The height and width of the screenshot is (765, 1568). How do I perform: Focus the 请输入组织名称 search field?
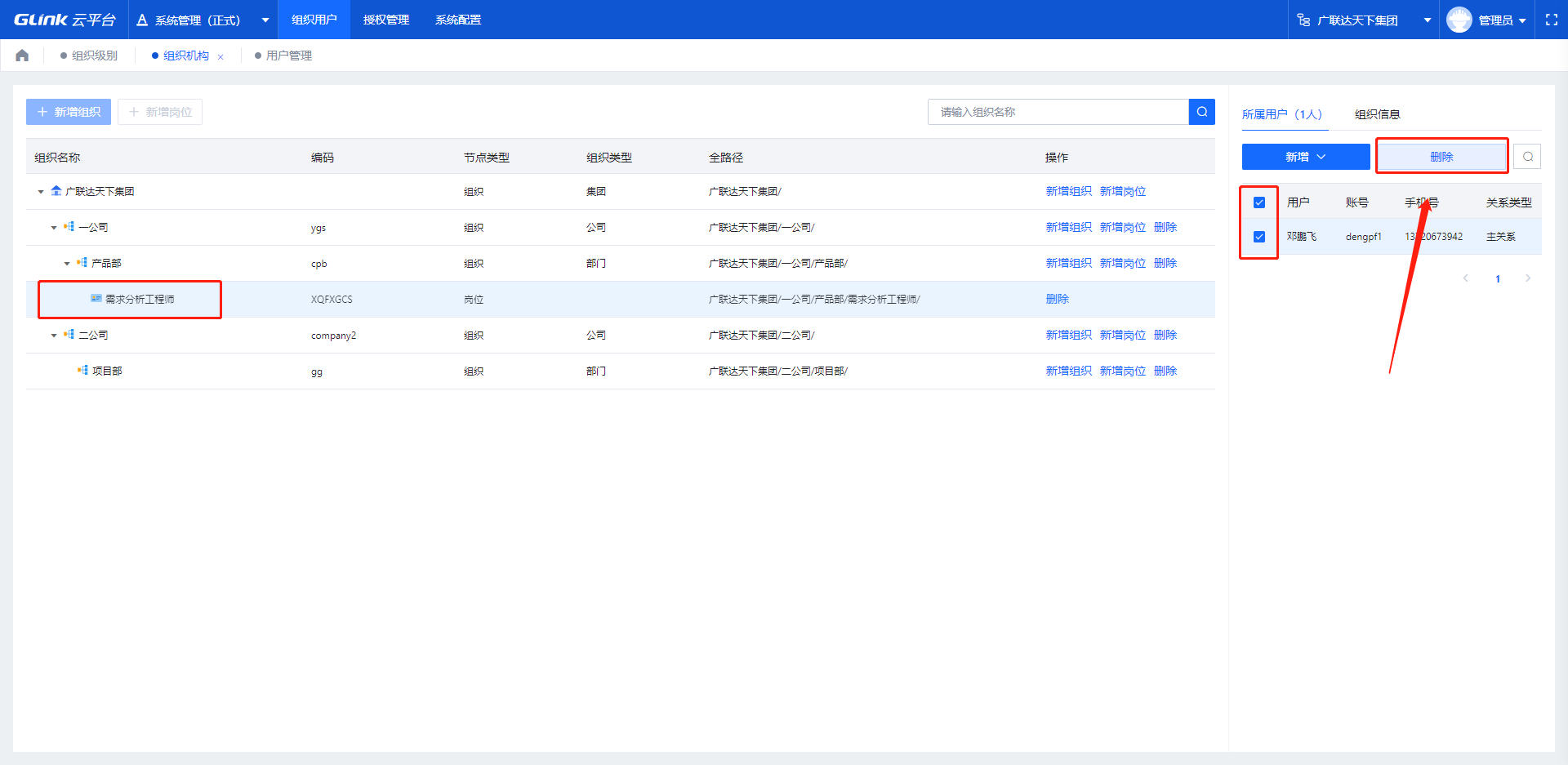point(1058,112)
